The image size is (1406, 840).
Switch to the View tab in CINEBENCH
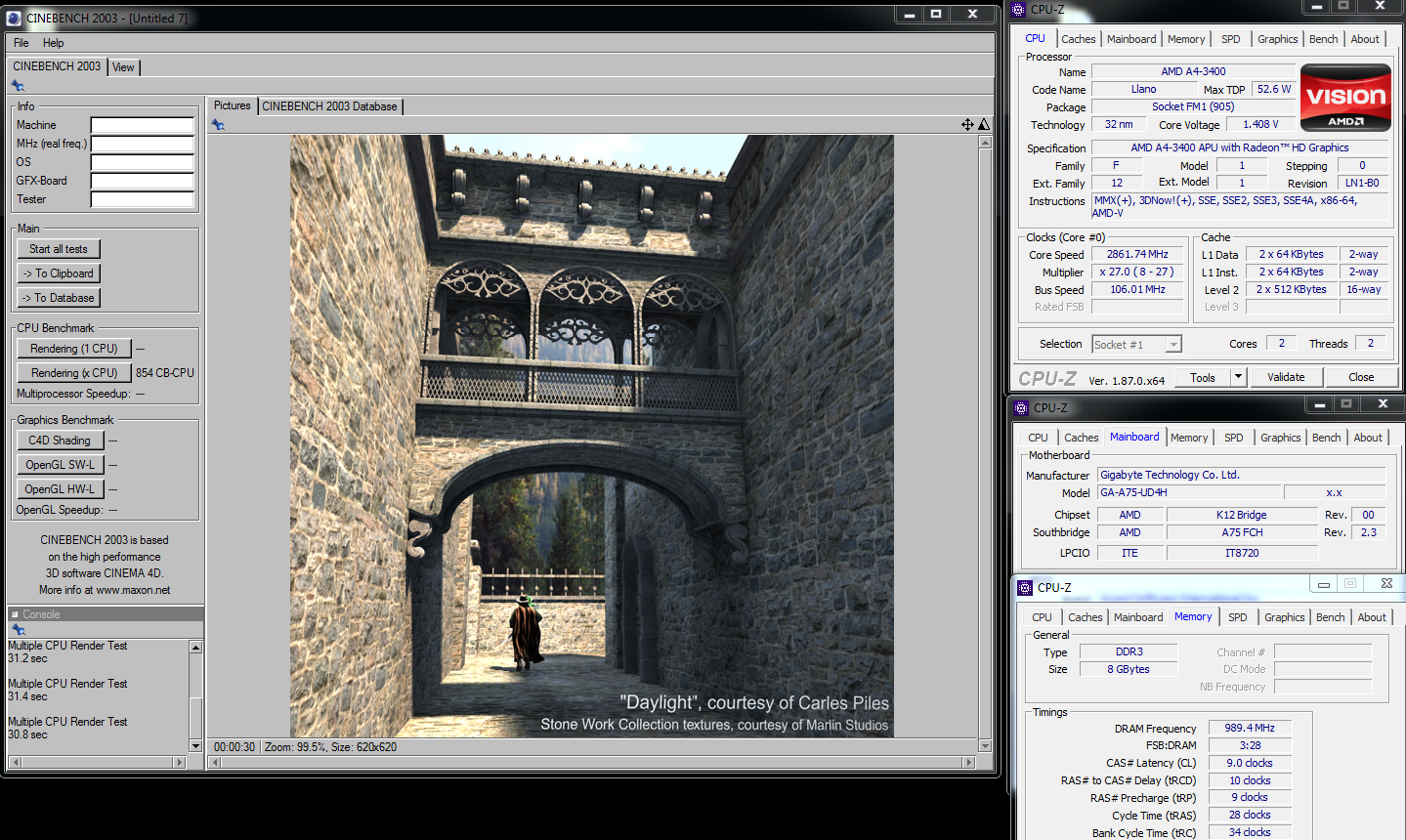coord(123,67)
